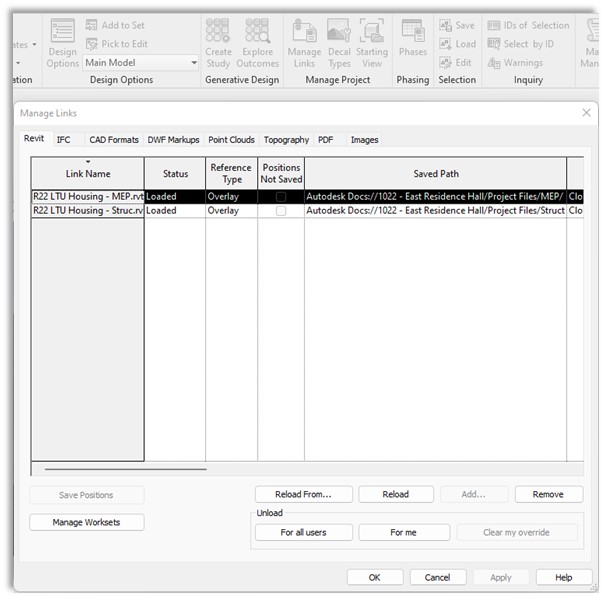Click the Status column header
The width and height of the screenshot is (603, 597).
(x=175, y=173)
